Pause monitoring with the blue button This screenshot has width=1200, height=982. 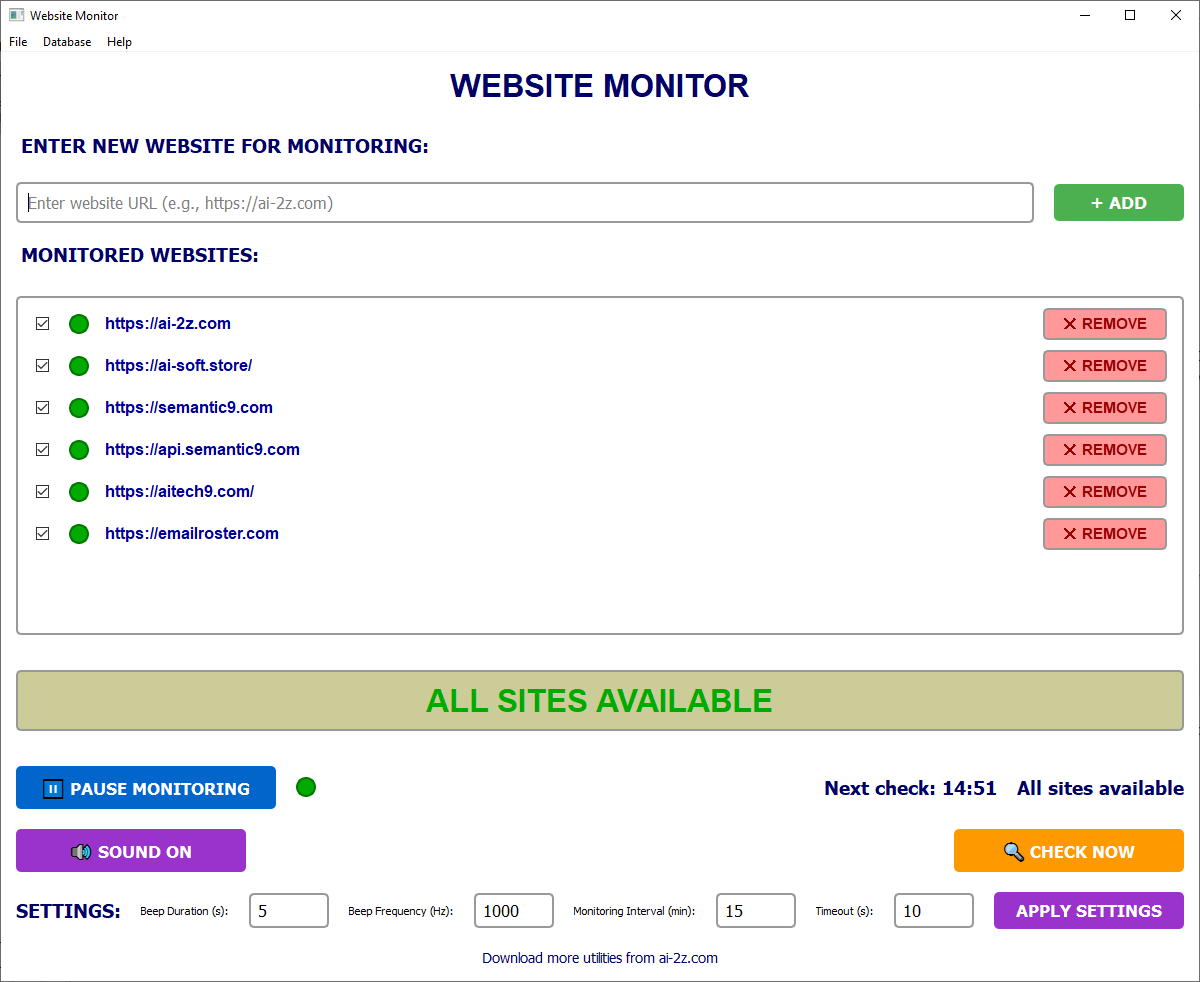(146, 788)
